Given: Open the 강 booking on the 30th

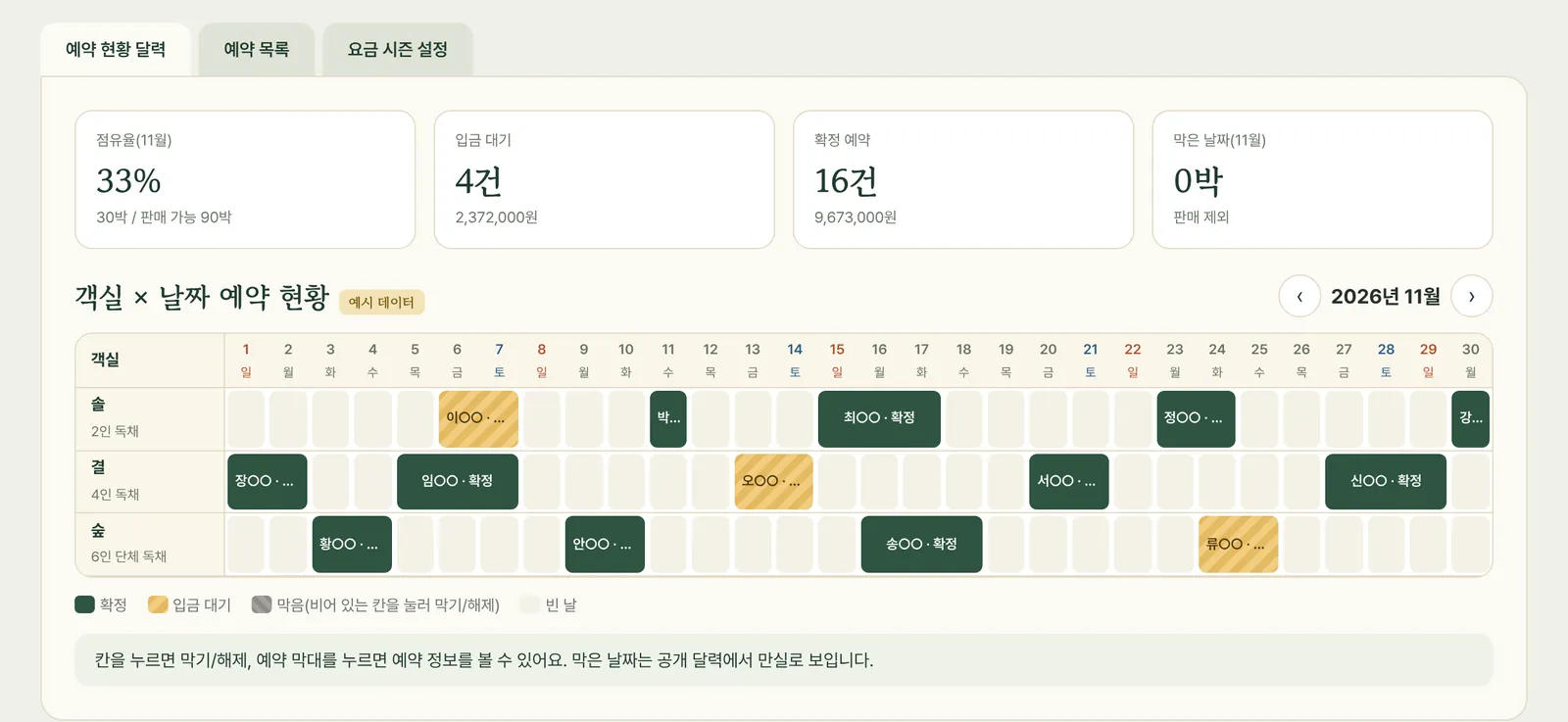Looking at the screenshot, I should 1471,419.
